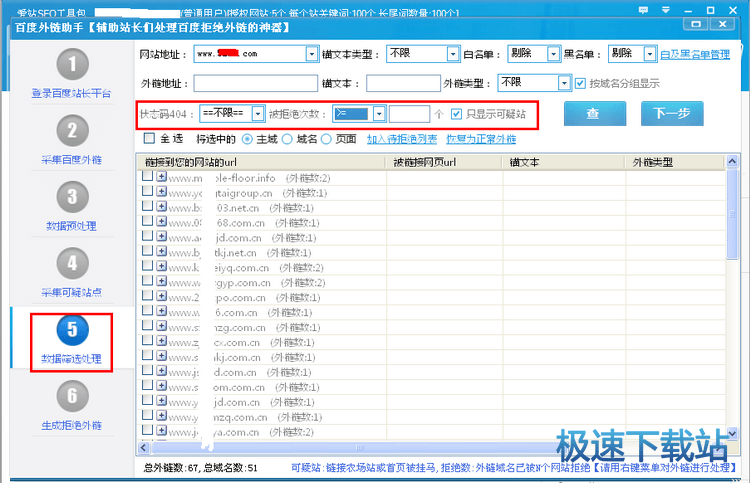Click the vertical scrollbar thumb
The image size is (750, 483).
point(732,214)
